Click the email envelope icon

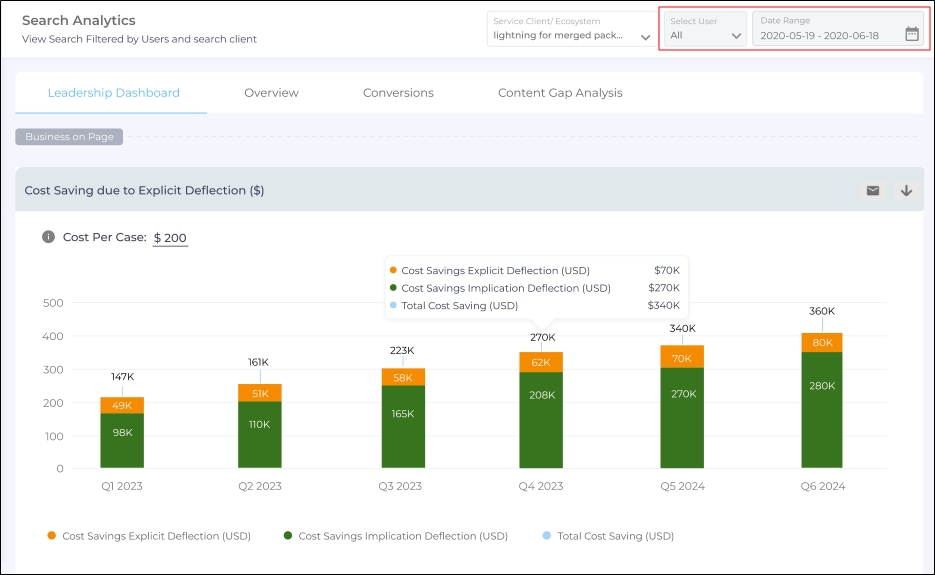[x=872, y=190]
